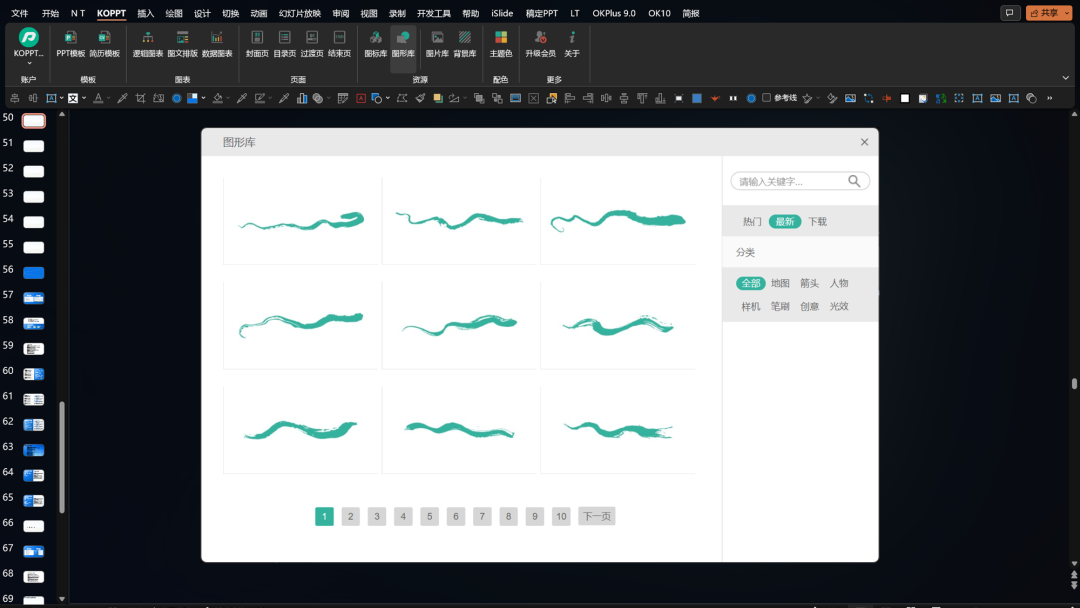Select the 下载 filter
The width and height of the screenshot is (1080, 608).
818,221
